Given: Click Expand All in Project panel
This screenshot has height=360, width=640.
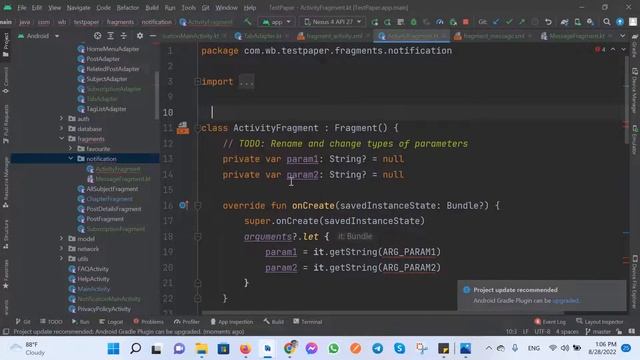Looking at the screenshot, I should (111, 36).
